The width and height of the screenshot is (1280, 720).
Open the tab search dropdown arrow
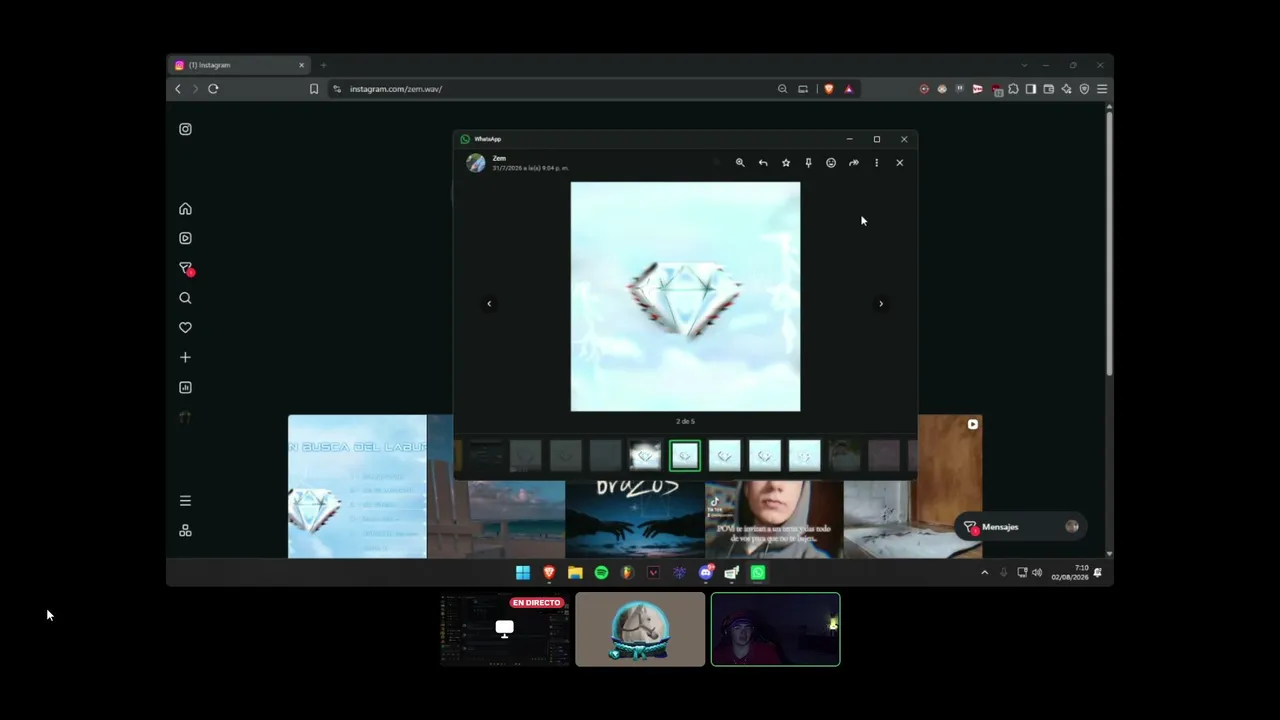click(x=1024, y=65)
